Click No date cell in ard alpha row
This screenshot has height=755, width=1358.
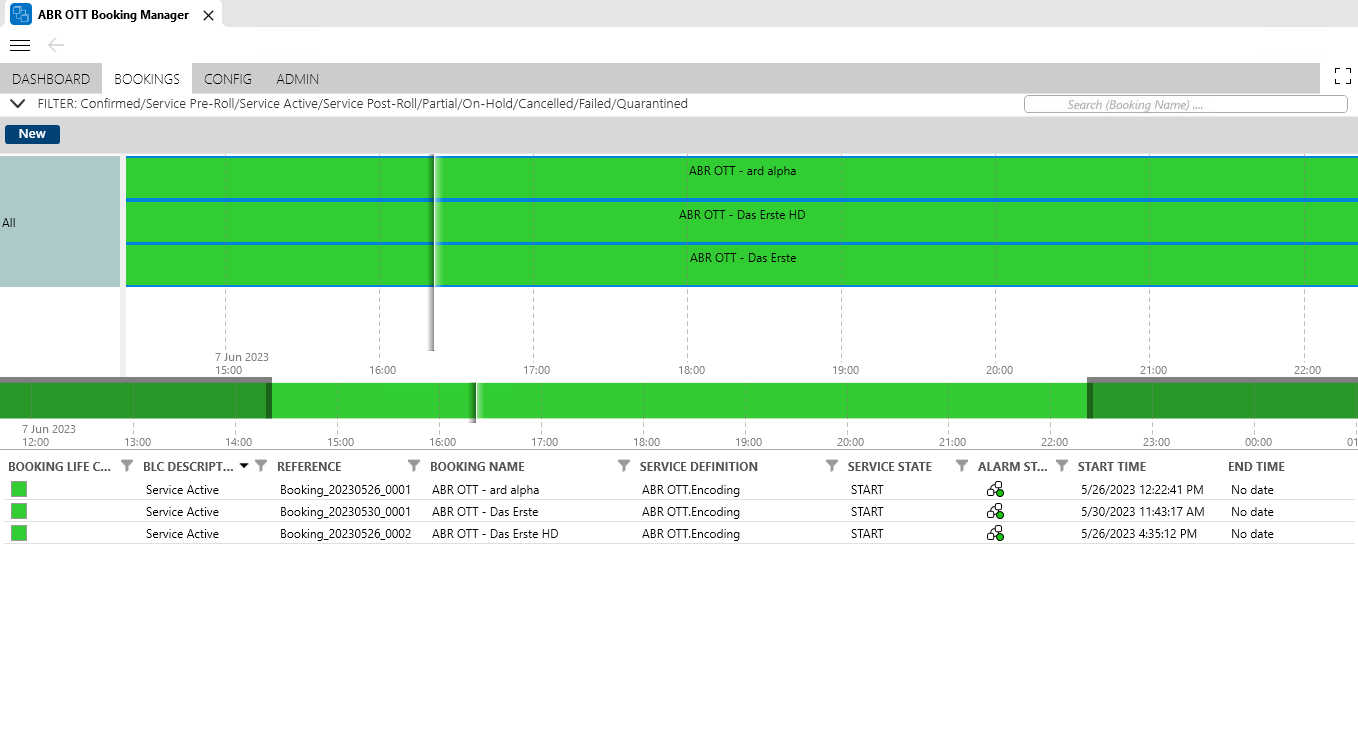coord(1252,490)
